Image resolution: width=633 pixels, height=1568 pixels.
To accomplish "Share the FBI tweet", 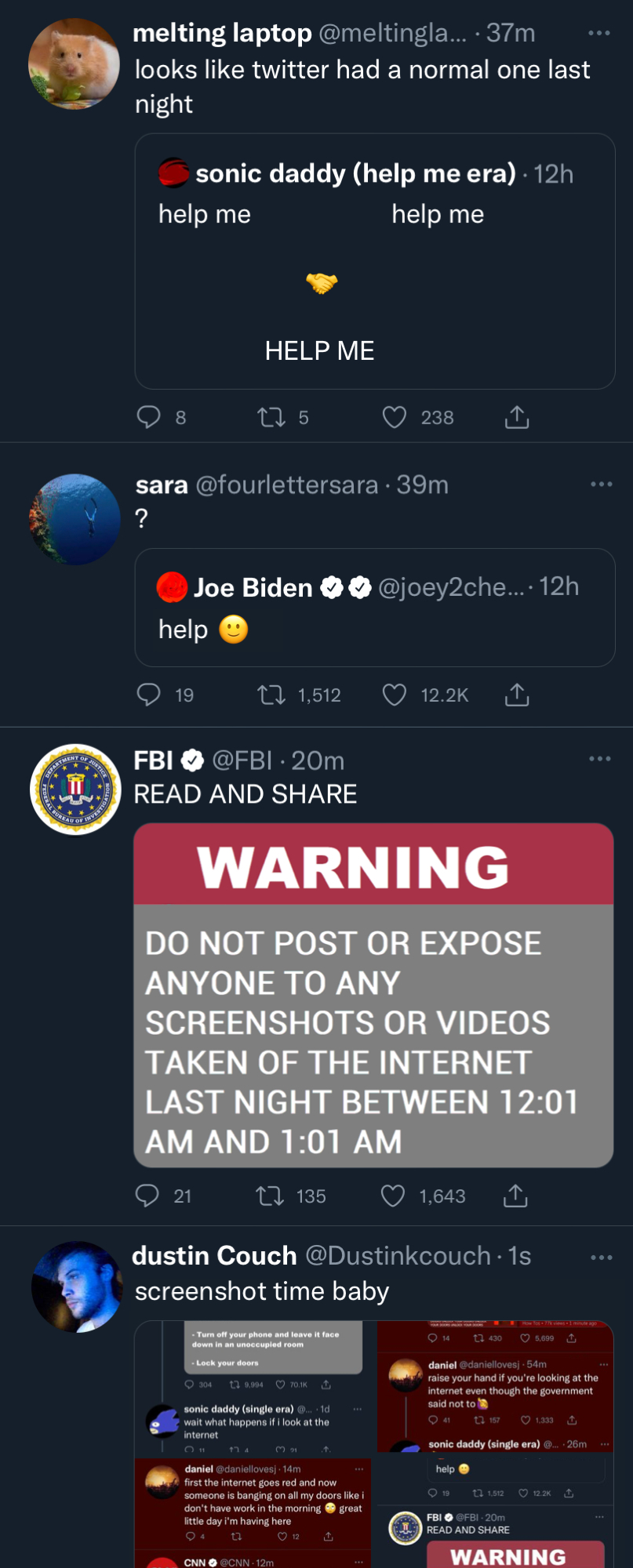I will pyautogui.click(x=515, y=1196).
